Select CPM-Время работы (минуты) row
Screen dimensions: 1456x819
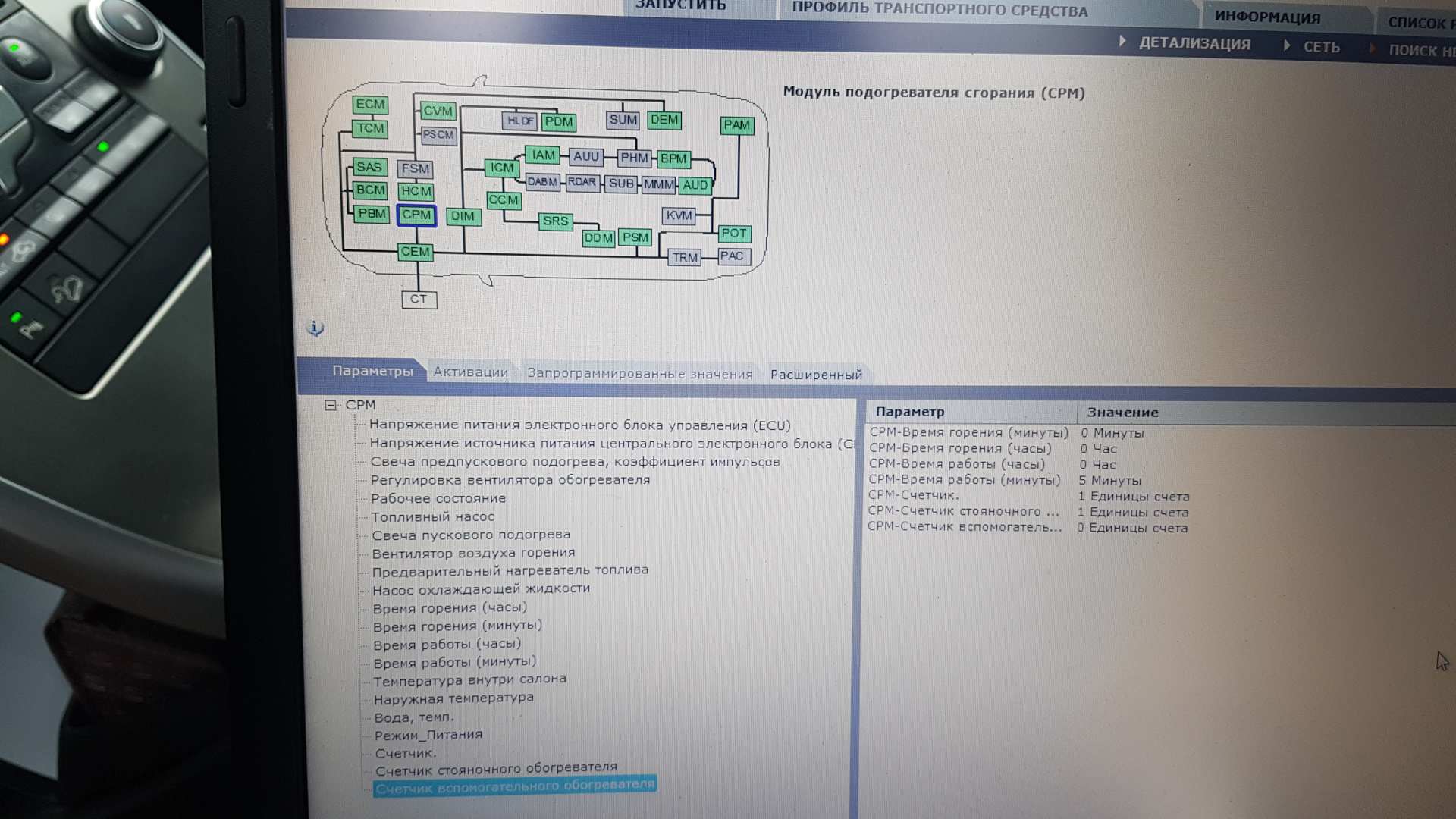(x=965, y=480)
